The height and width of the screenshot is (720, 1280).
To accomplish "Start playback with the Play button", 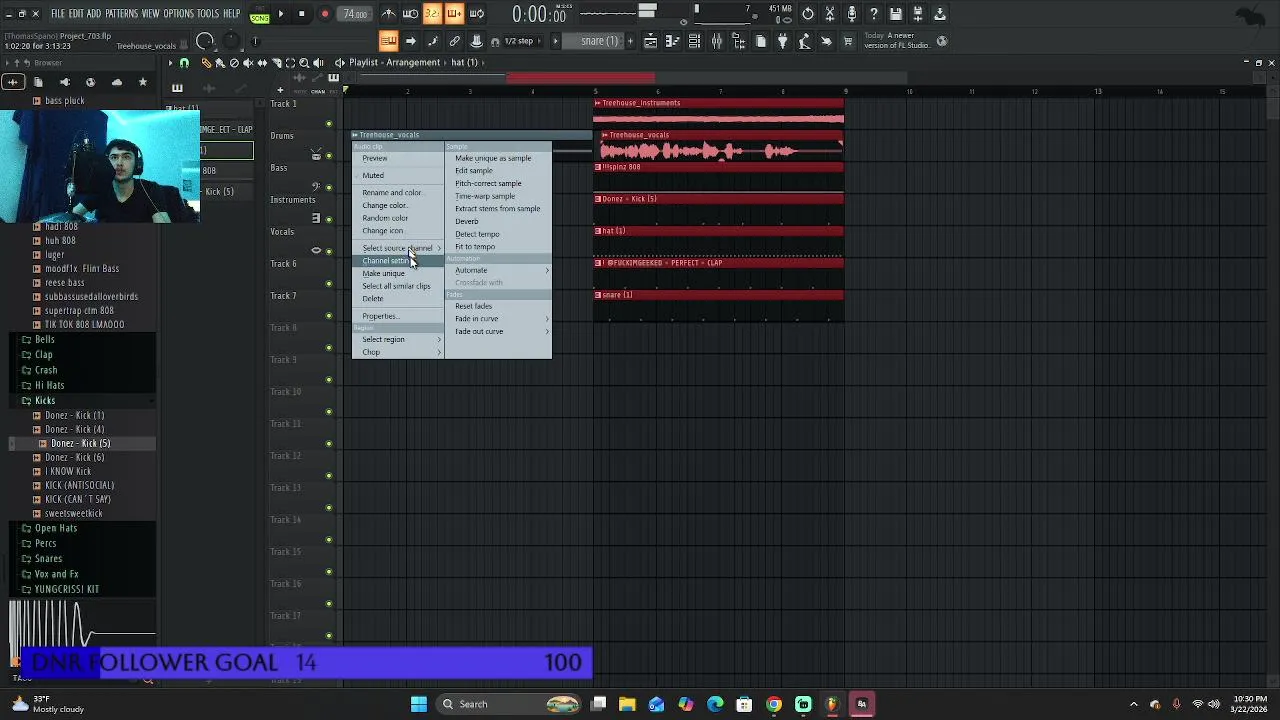I will point(281,14).
